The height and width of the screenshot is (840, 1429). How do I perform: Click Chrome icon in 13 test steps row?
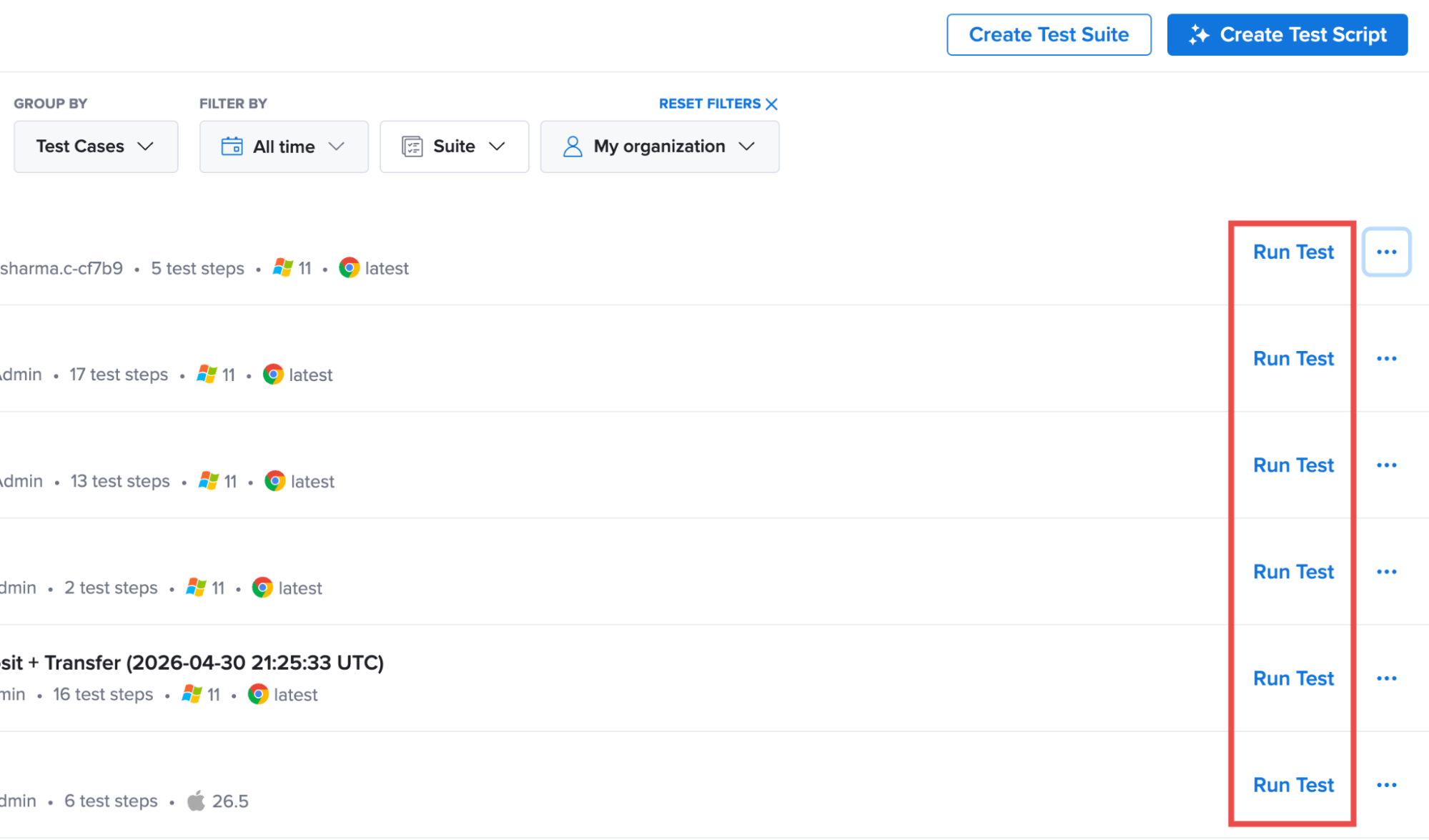275,480
